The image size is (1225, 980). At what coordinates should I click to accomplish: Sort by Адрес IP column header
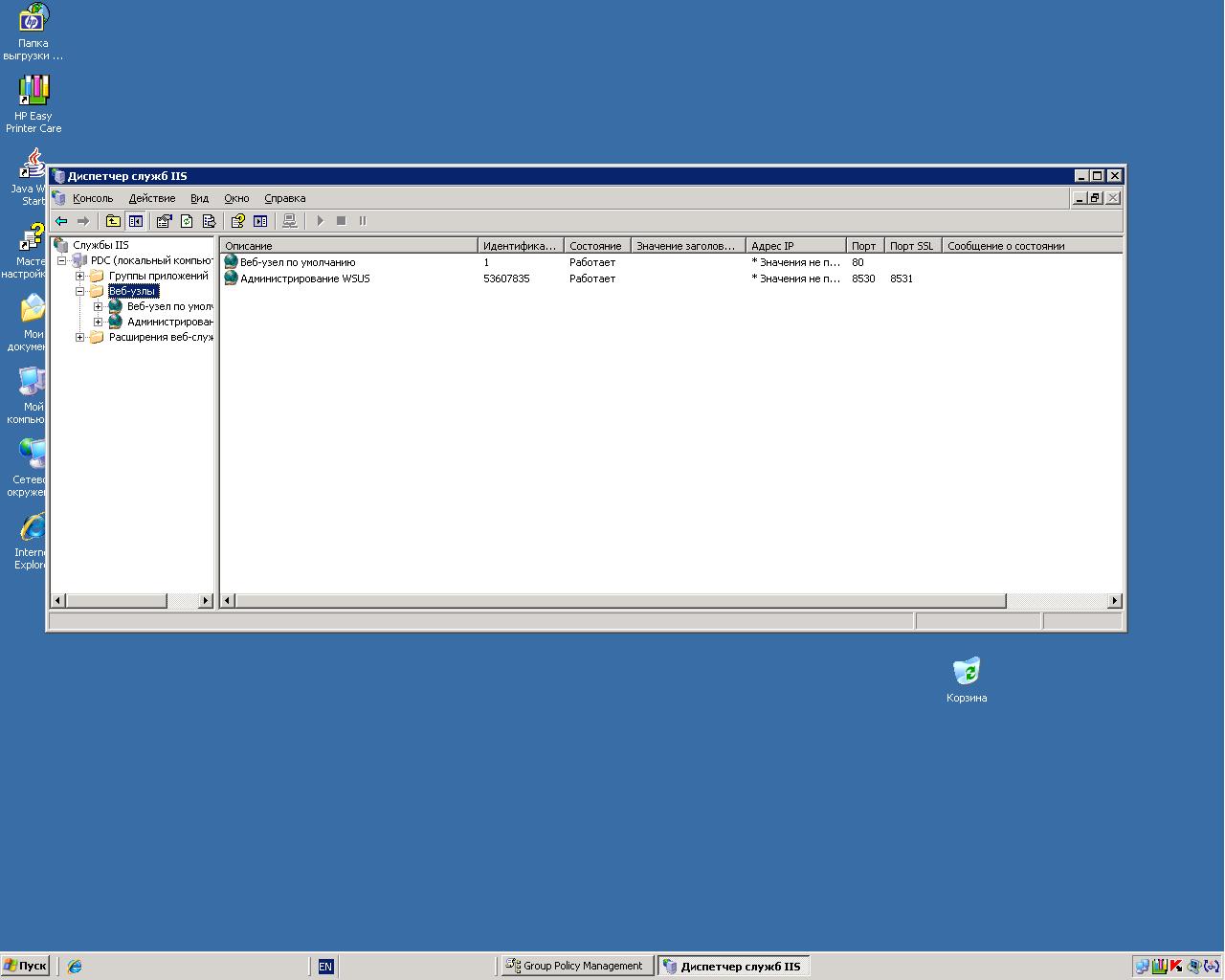point(796,246)
